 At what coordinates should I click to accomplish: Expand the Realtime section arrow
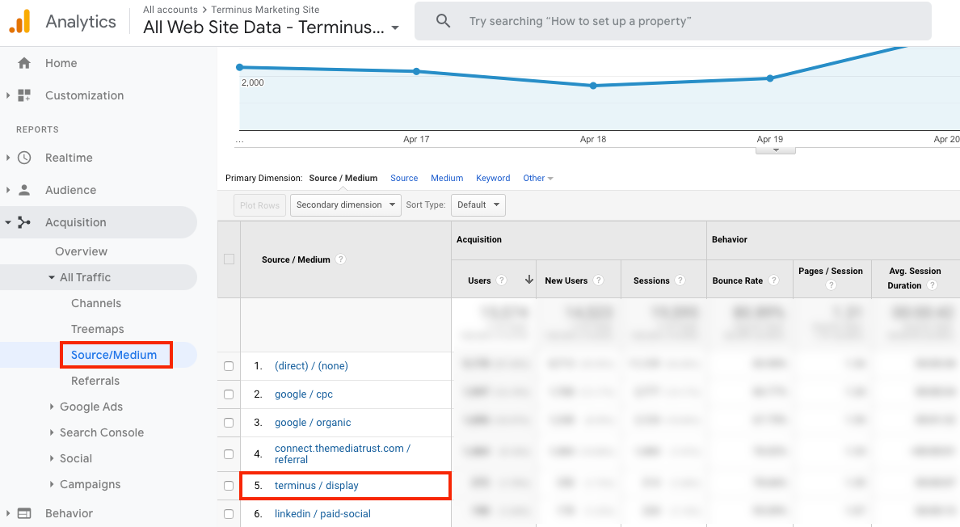pyautogui.click(x=7, y=158)
